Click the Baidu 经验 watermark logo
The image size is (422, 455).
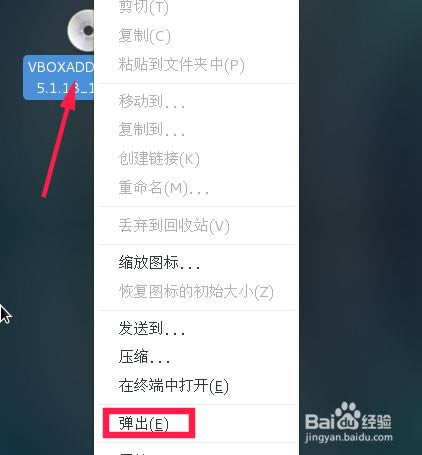click(x=349, y=417)
